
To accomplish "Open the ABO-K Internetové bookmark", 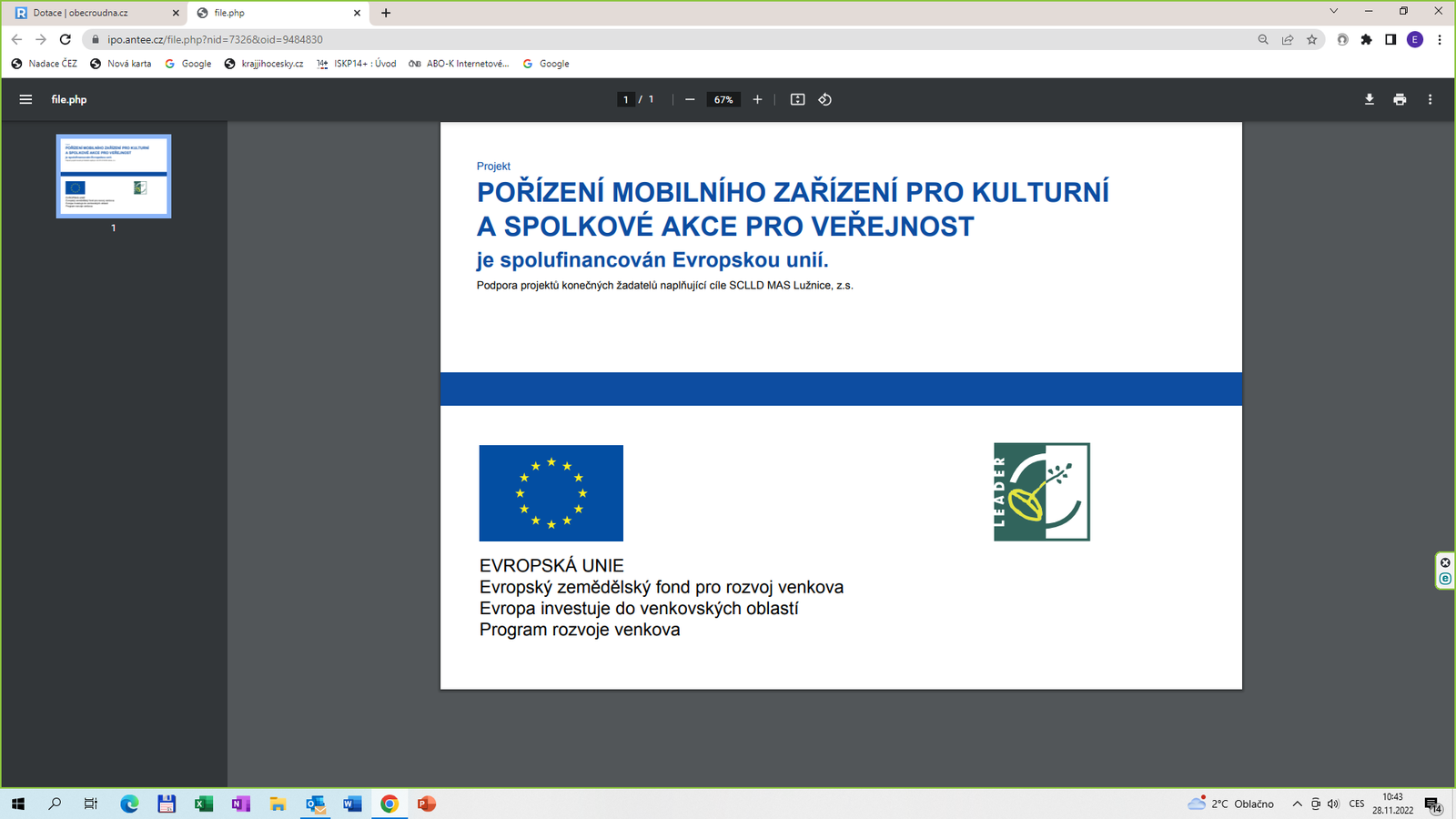I will [460, 64].
